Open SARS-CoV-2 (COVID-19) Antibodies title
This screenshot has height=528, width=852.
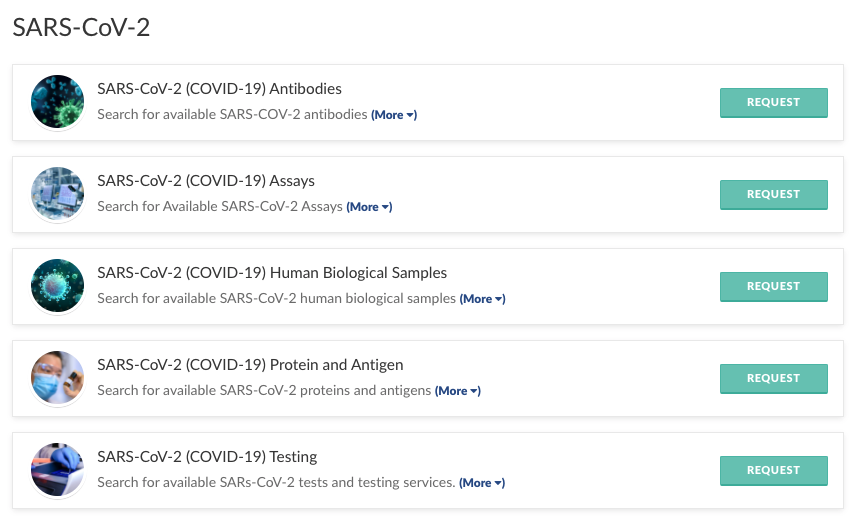click(x=219, y=89)
